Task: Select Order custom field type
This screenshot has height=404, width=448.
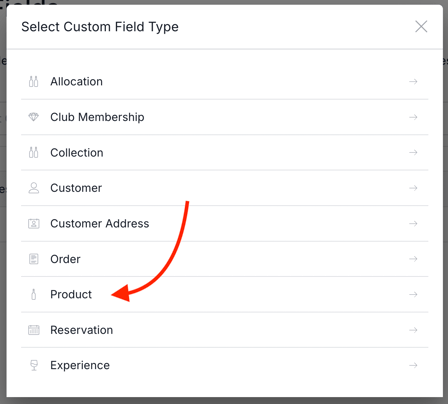Action: (224, 259)
